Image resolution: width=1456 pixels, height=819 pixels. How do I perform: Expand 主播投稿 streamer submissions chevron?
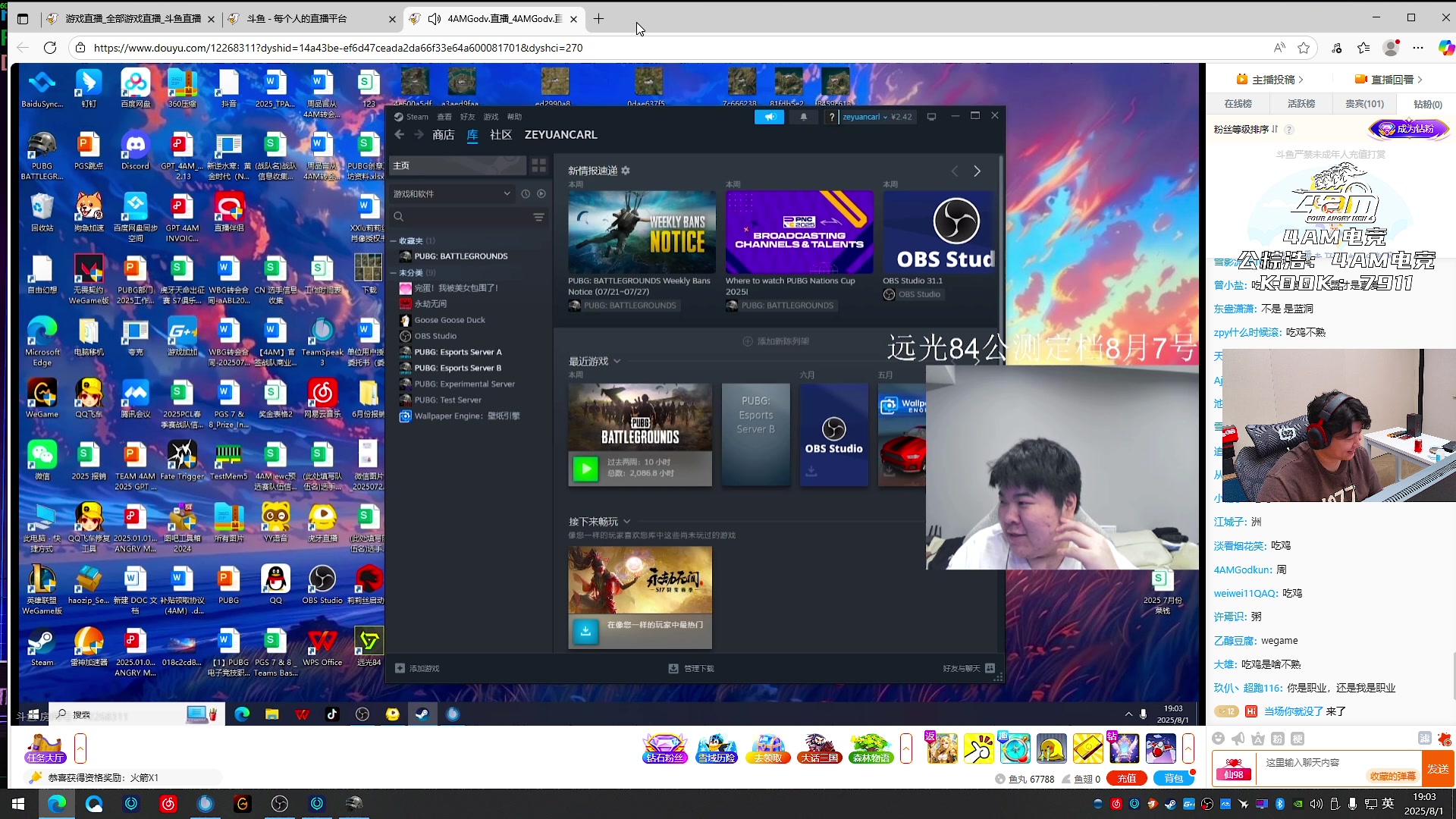[1301, 80]
